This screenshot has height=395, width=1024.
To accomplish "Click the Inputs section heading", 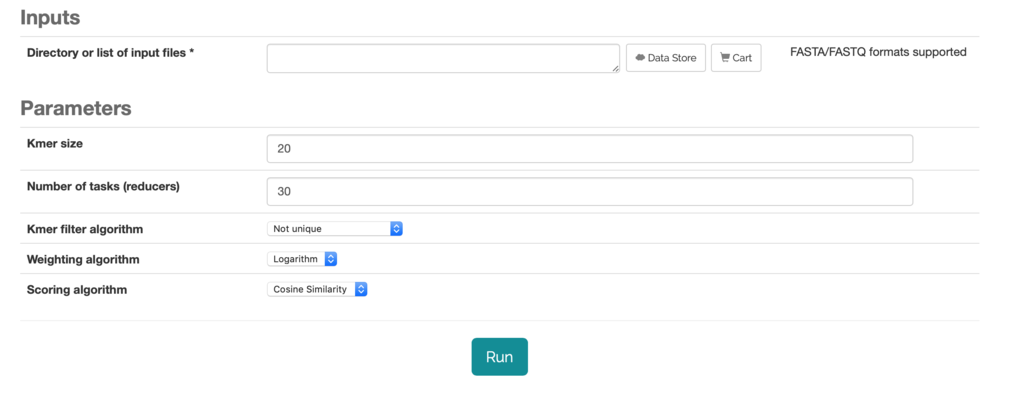I will click(50, 18).
